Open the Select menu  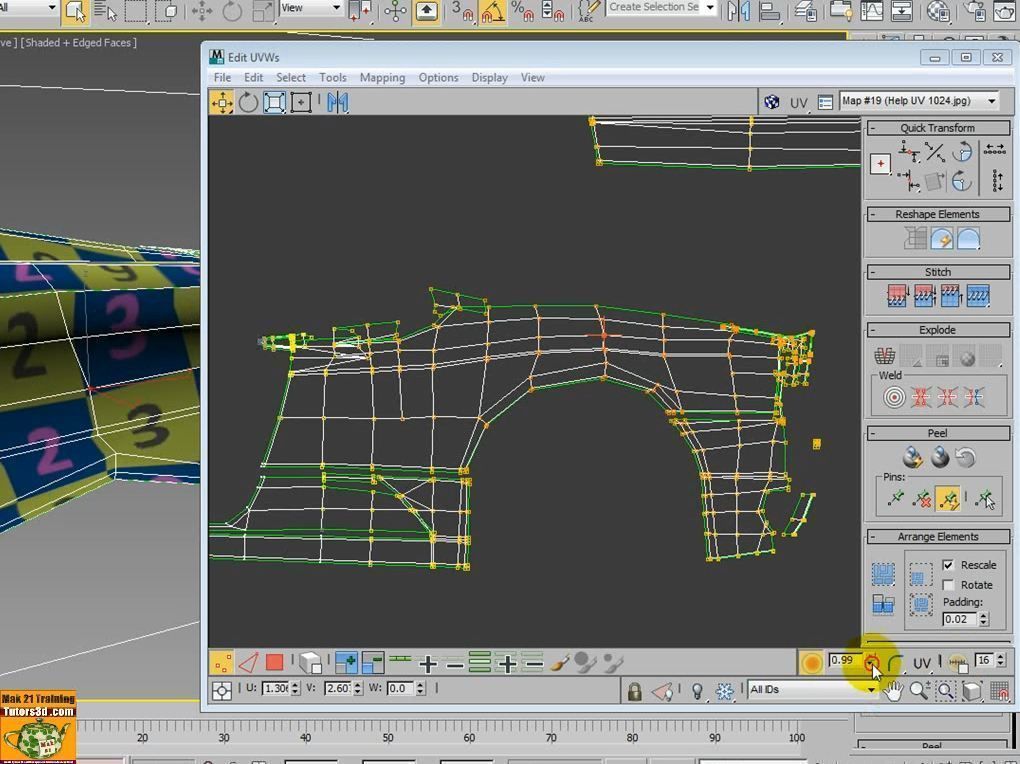(291, 77)
